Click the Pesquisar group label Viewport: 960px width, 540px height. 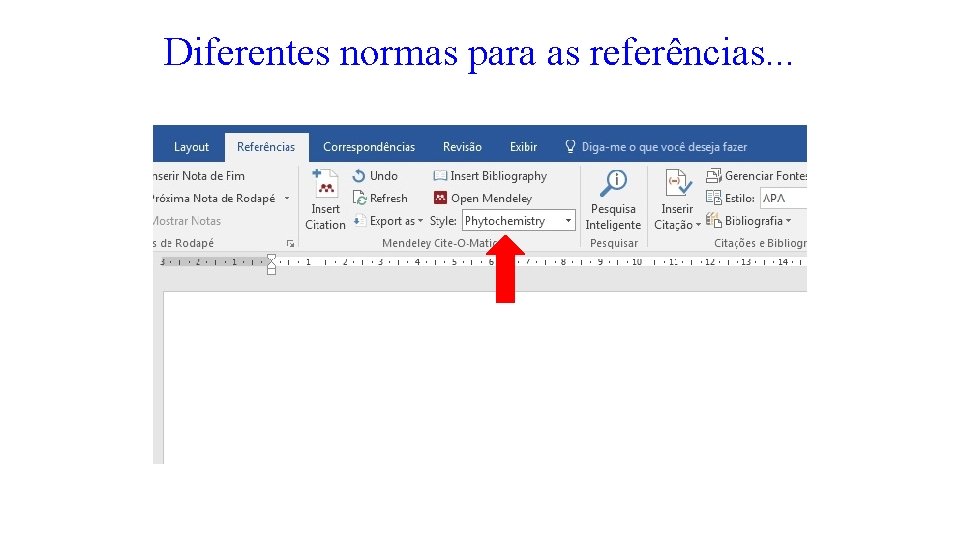613,243
